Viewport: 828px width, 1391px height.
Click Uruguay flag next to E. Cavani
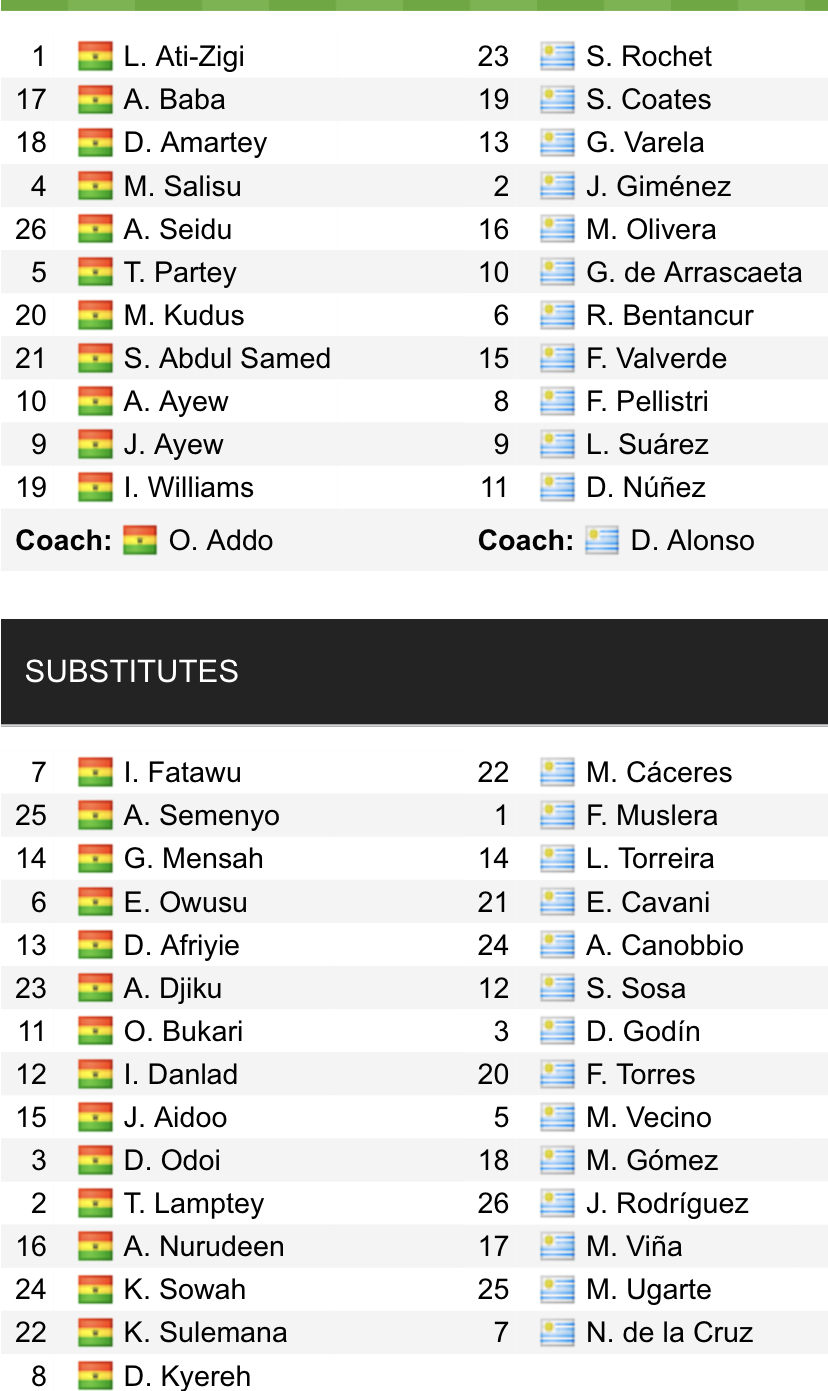point(557,902)
